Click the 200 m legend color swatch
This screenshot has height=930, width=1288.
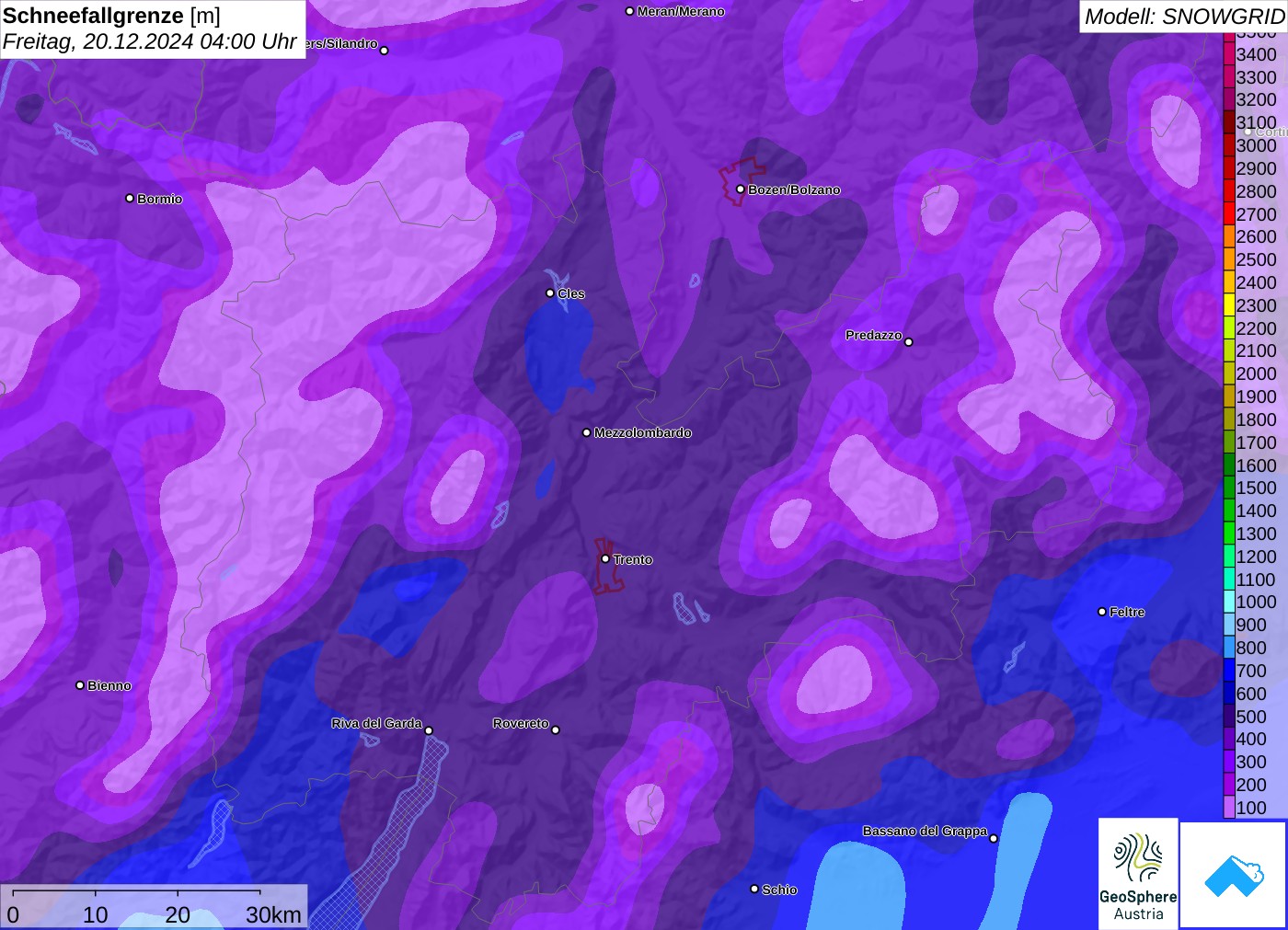pos(1229,785)
